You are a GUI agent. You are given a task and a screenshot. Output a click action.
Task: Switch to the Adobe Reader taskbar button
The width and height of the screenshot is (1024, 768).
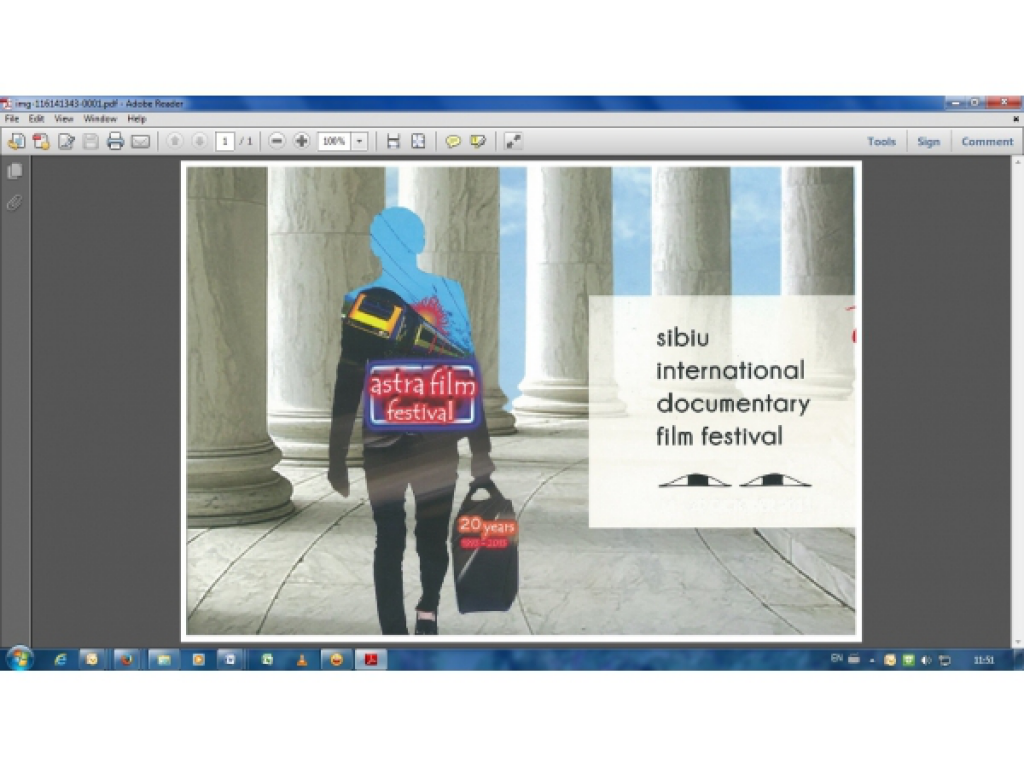pyautogui.click(x=372, y=660)
